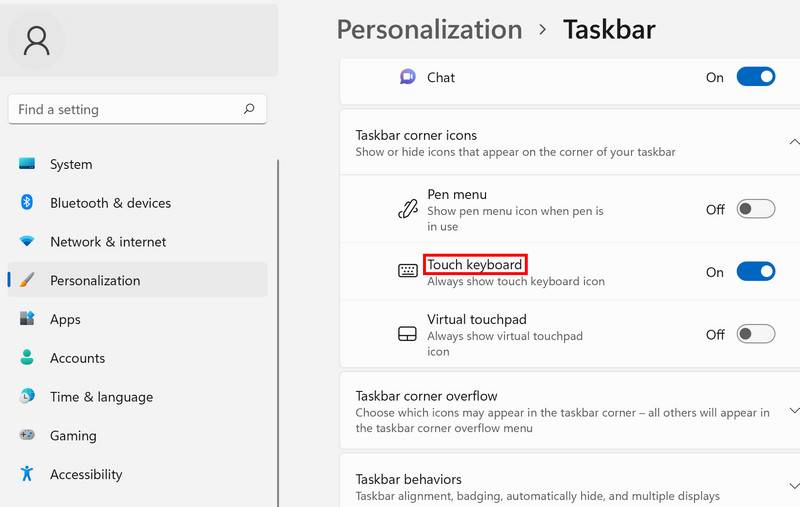Click the Personalization paintbrush icon
Screen dimensions: 800x507
[x=27, y=280]
